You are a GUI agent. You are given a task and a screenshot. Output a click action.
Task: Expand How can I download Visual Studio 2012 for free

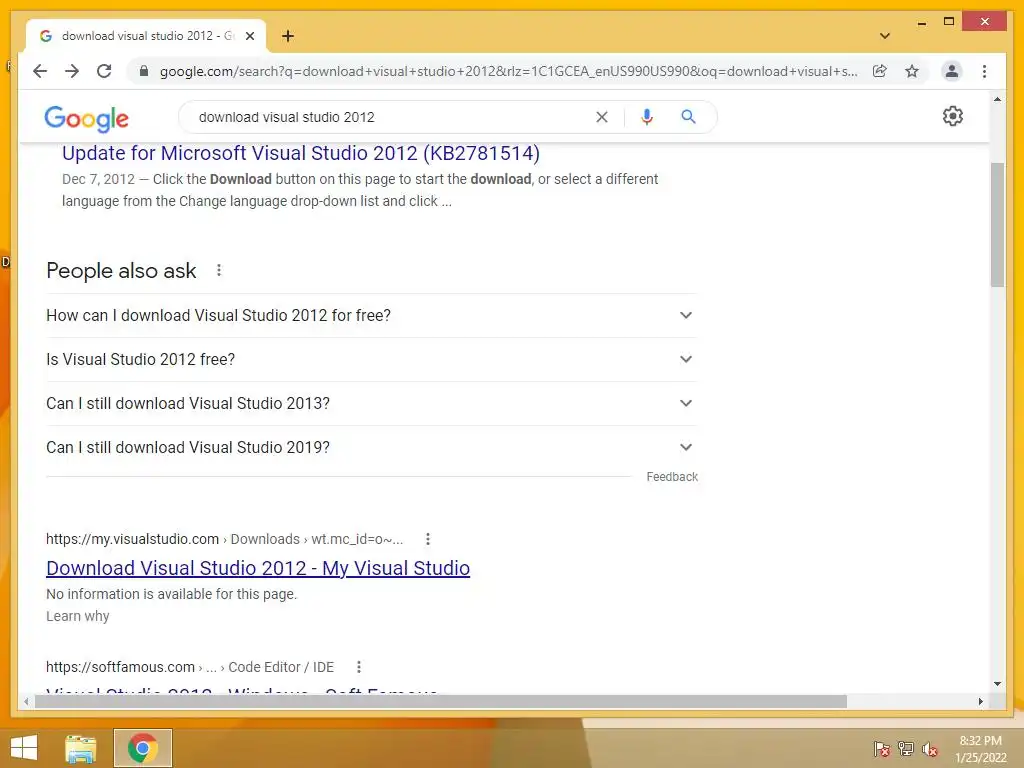pyautogui.click(x=371, y=315)
